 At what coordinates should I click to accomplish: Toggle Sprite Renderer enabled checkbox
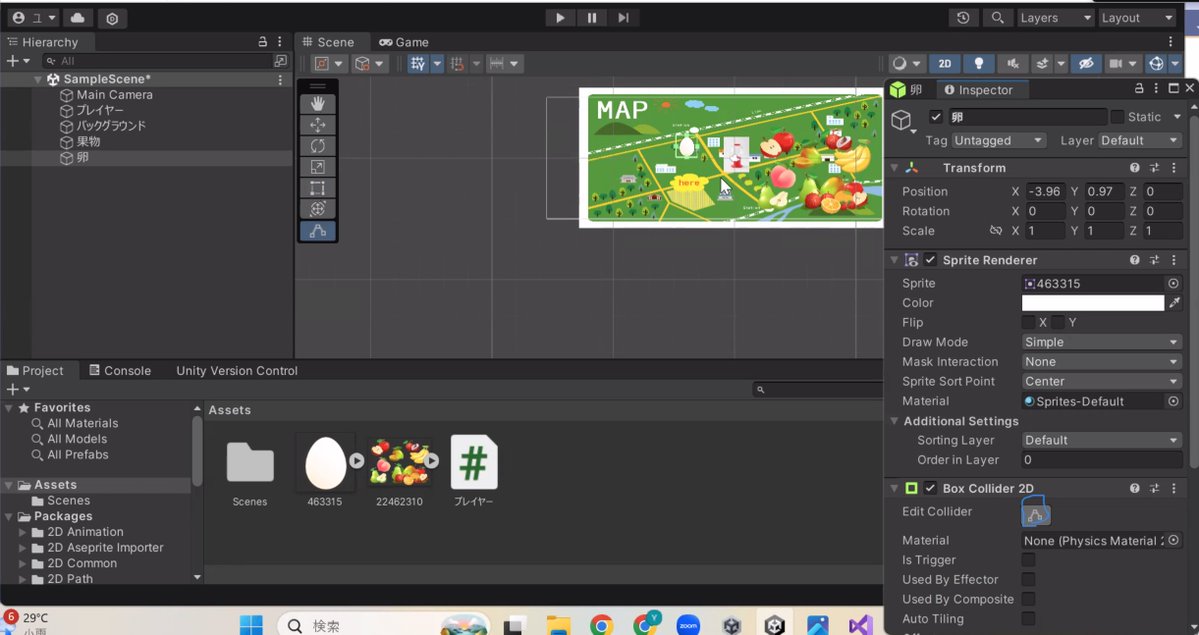[x=930, y=260]
